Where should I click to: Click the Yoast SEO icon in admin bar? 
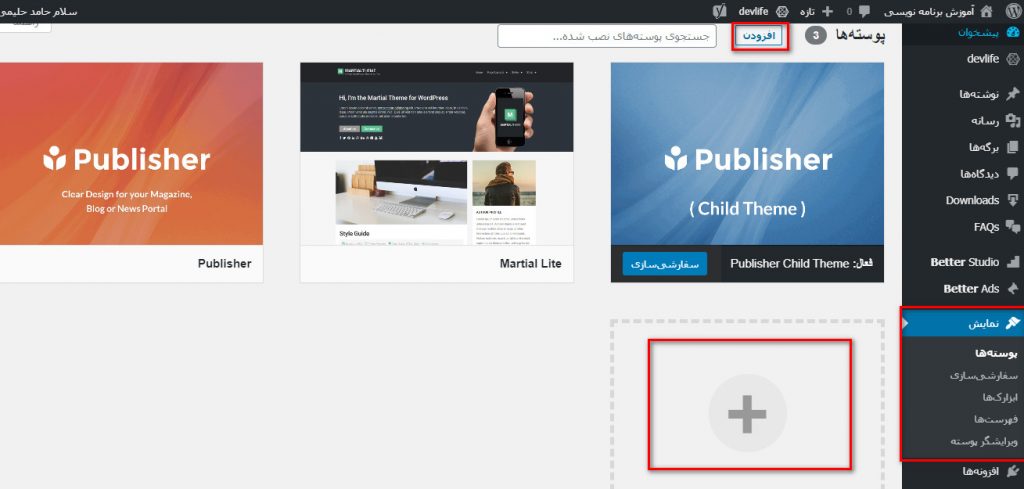click(718, 11)
